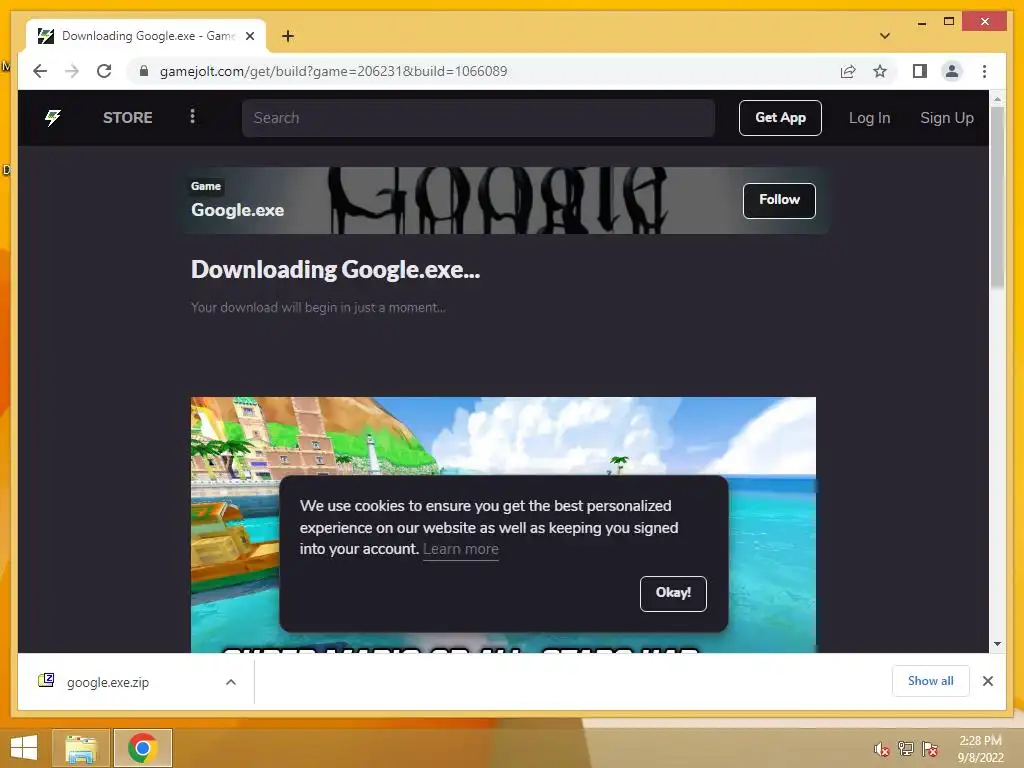Open Action Center flag icon
This screenshot has width=1024, height=768.
tap(929, 749)
